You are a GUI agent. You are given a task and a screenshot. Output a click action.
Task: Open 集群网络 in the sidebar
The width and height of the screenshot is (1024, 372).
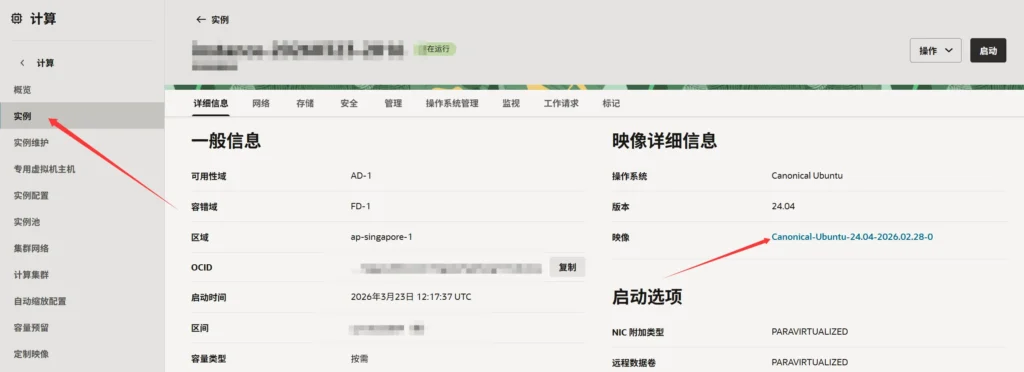pyautogui.click(x=82, y=248)
